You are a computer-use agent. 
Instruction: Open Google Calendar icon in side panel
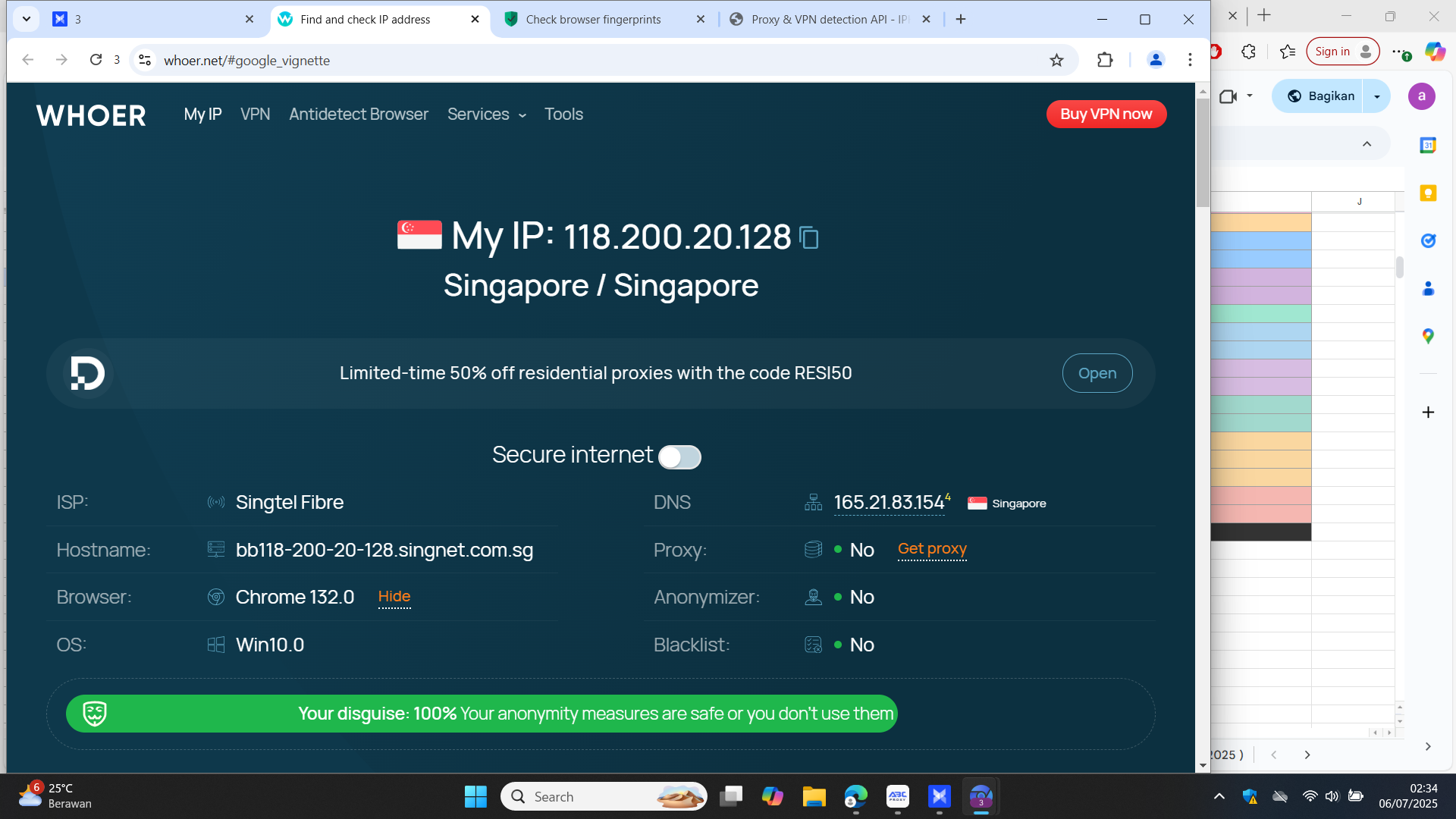click(1428, 145)
